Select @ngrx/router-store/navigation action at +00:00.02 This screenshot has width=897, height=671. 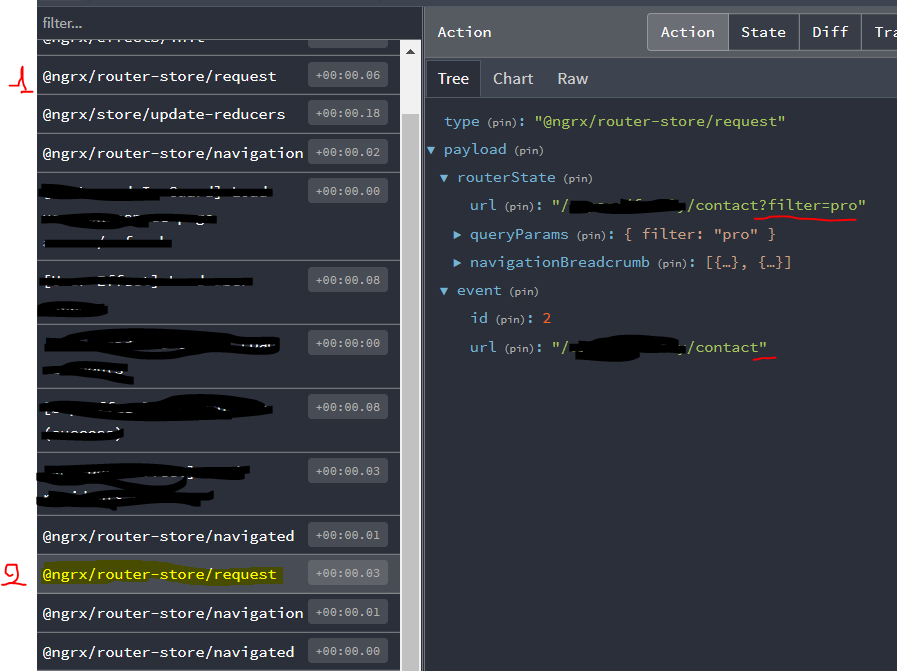coord(219,153)
